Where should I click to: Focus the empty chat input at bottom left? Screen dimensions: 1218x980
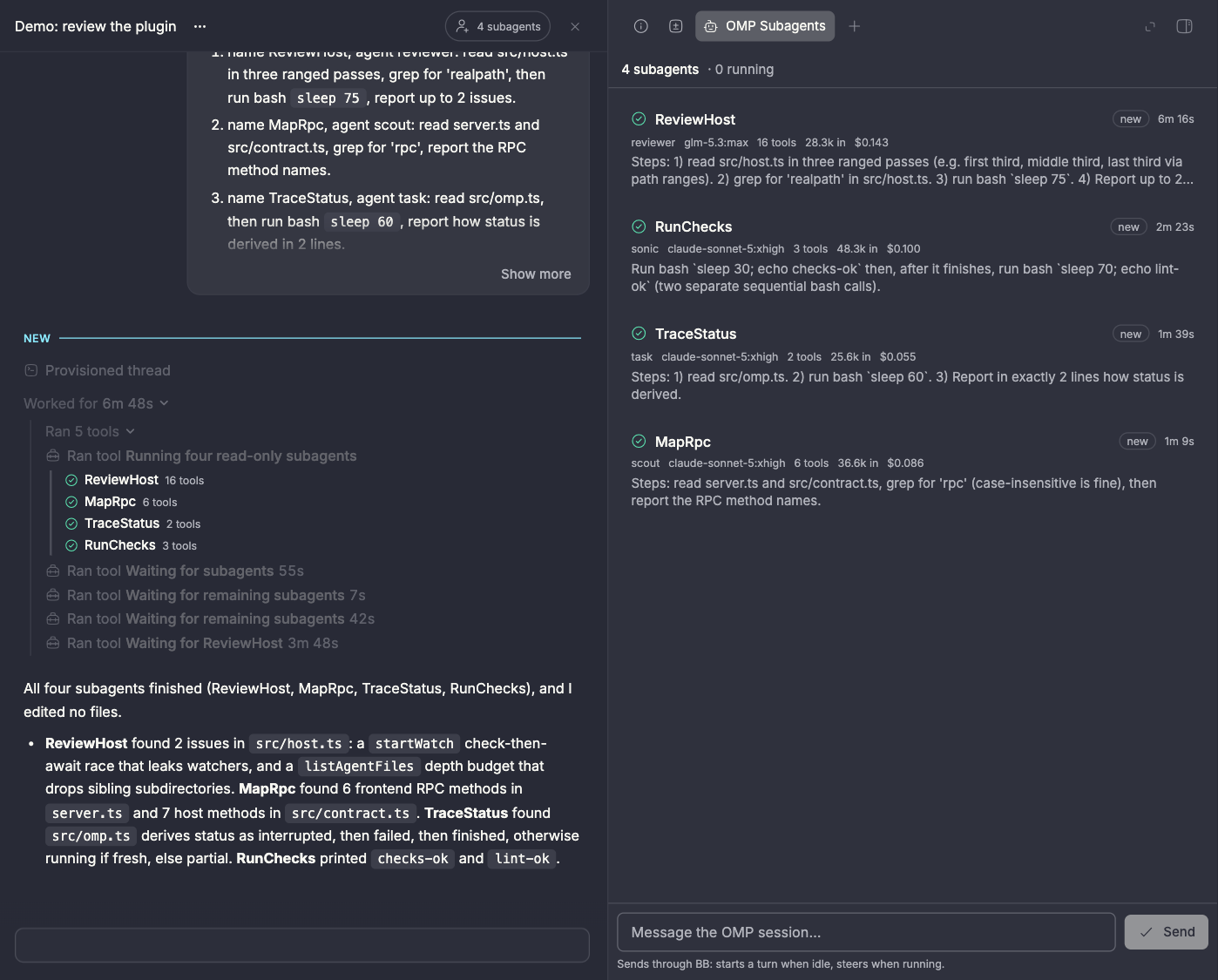coord(302,945)
